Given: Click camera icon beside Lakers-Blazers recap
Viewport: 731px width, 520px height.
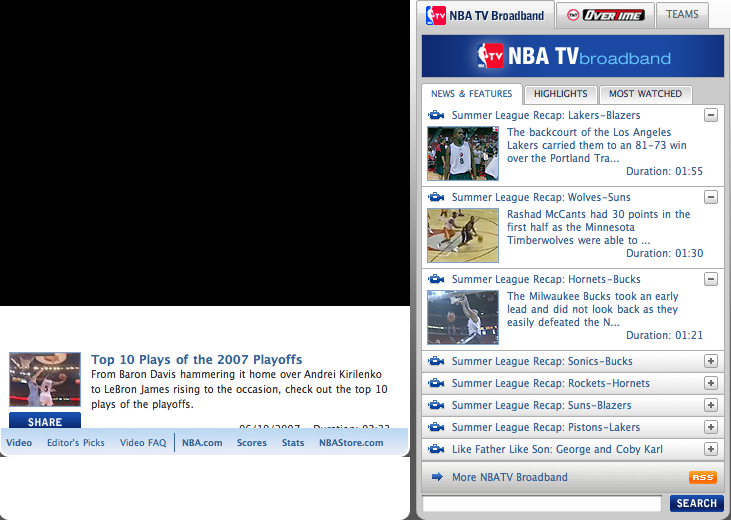Looking at the screenshot, I should [436, 115].
